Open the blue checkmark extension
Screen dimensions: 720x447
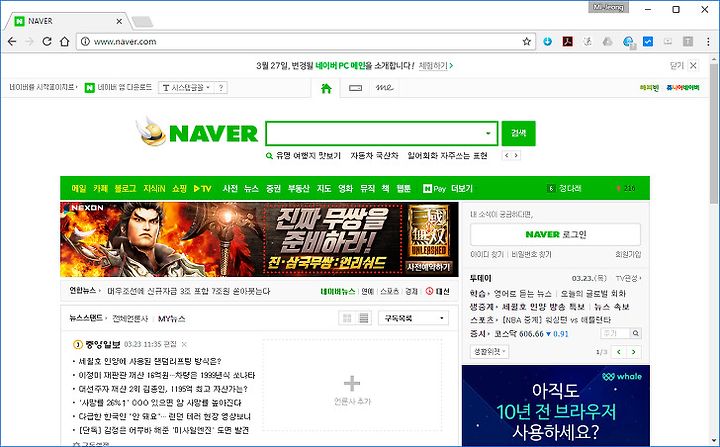(648, 41)
